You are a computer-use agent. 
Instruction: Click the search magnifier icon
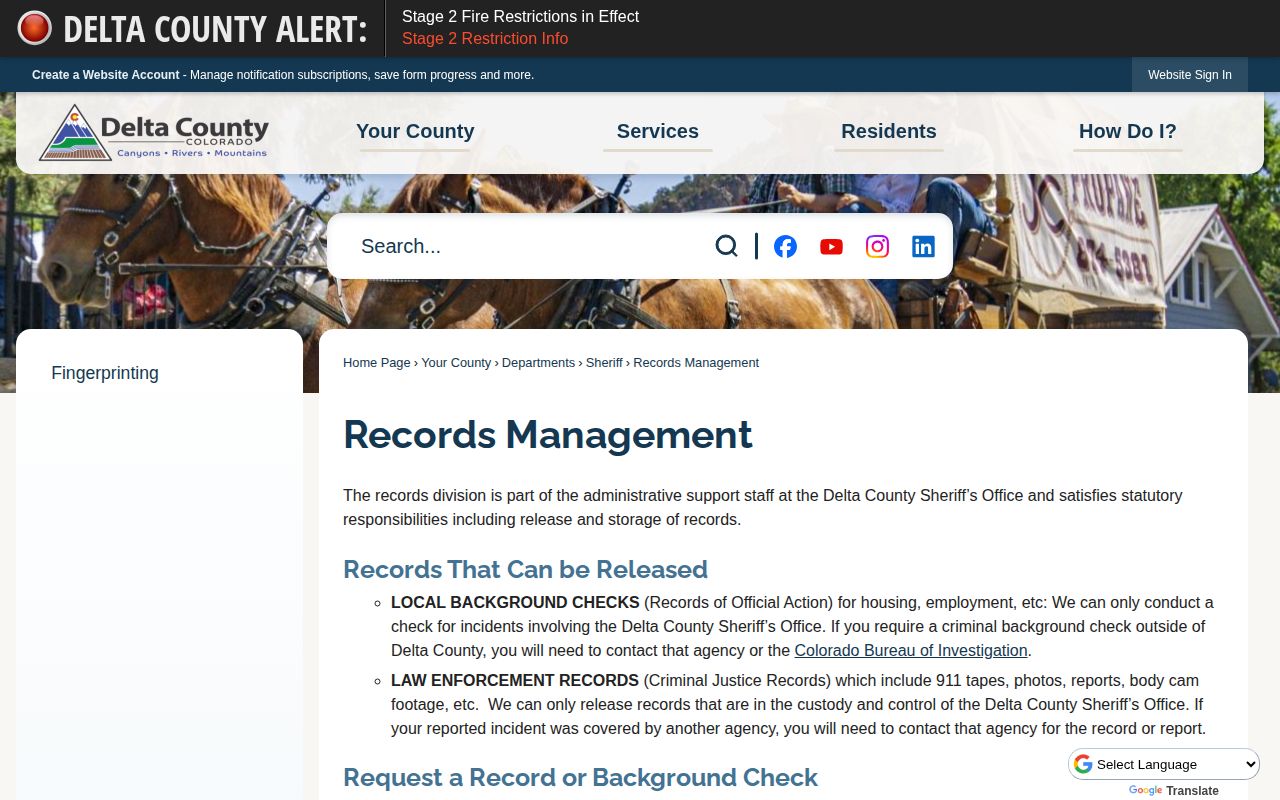727,246
